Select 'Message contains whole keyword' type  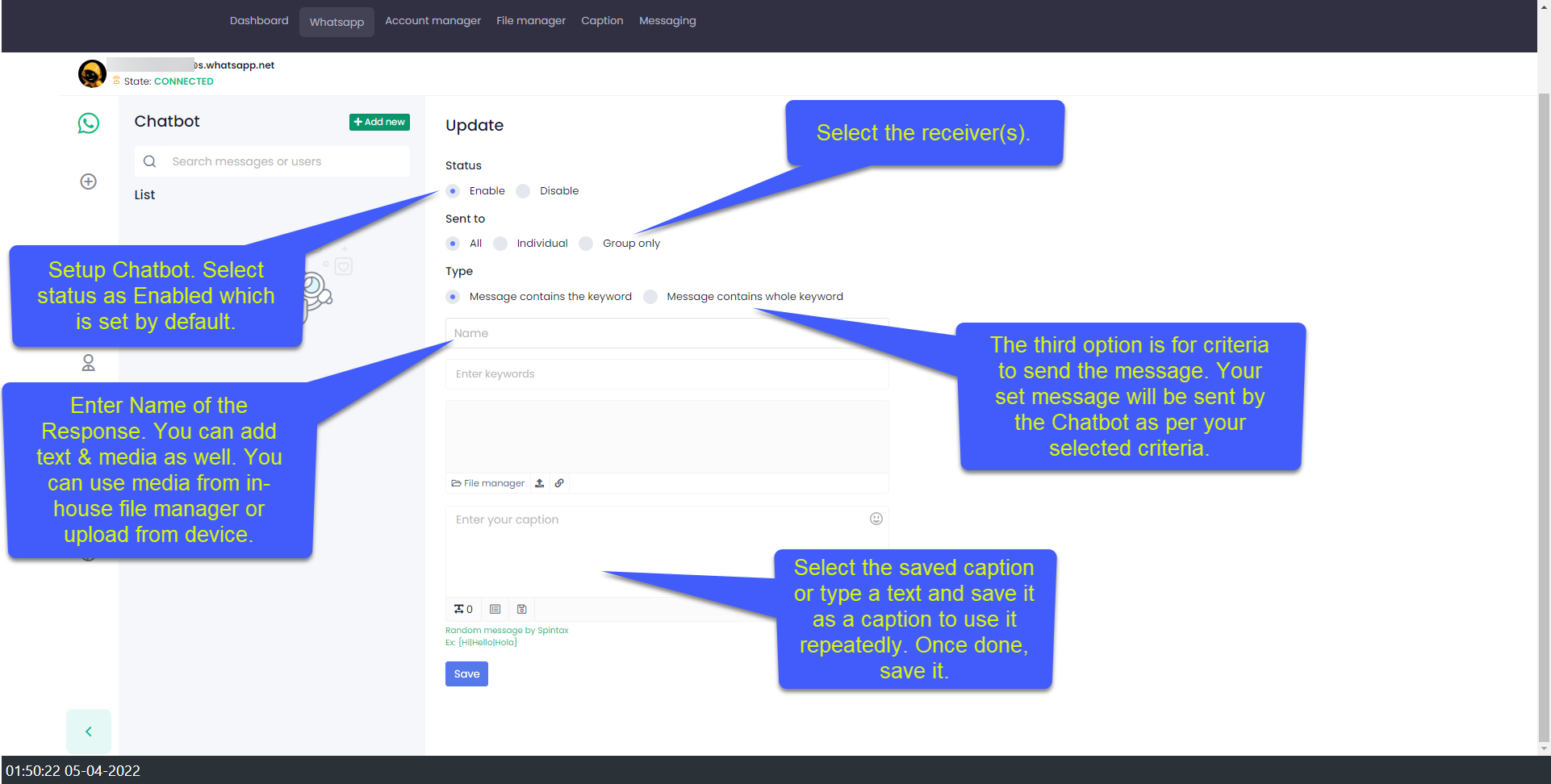coord(650,297)
